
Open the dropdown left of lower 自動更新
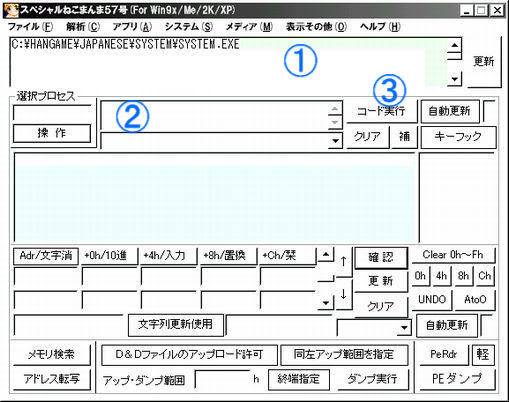[x=404, y=328]
